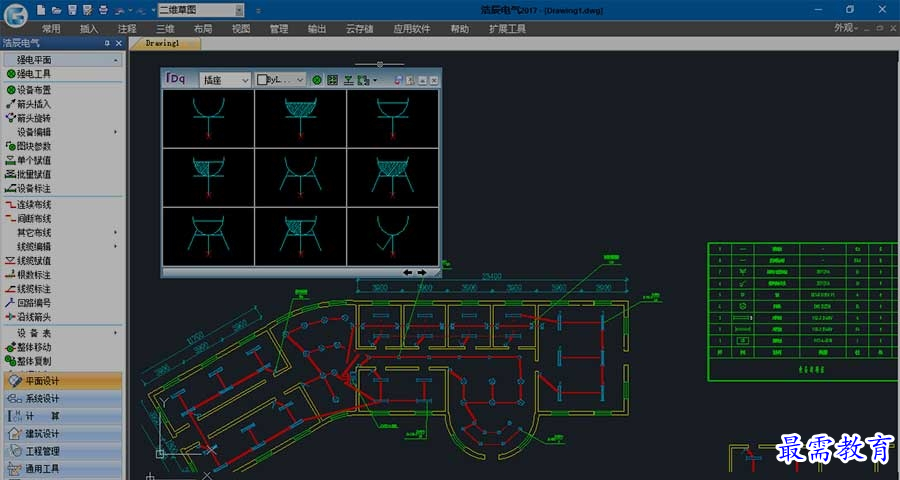This screenshot has width=900, height=480.
Task: Open the 插入 ribbon tab
Action: [x=89, y=29]
